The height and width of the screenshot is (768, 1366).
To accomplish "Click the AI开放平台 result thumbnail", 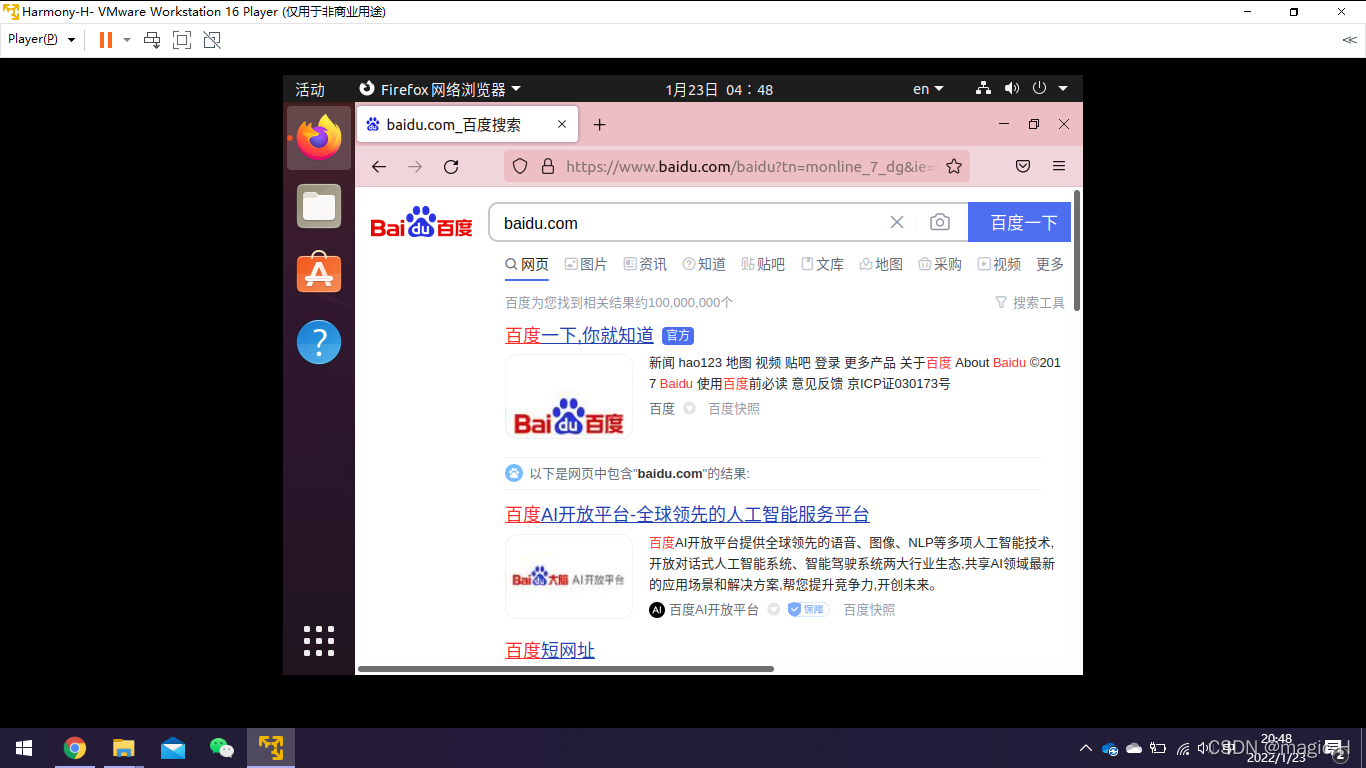I will tap(569, 577).
